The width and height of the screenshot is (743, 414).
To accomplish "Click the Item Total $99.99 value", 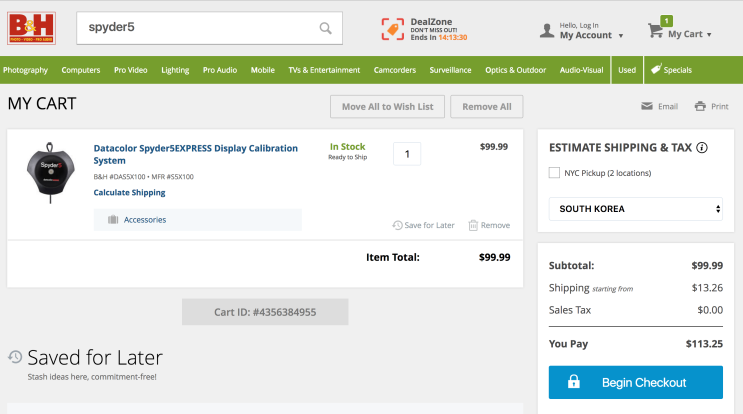I will (494, 257).
